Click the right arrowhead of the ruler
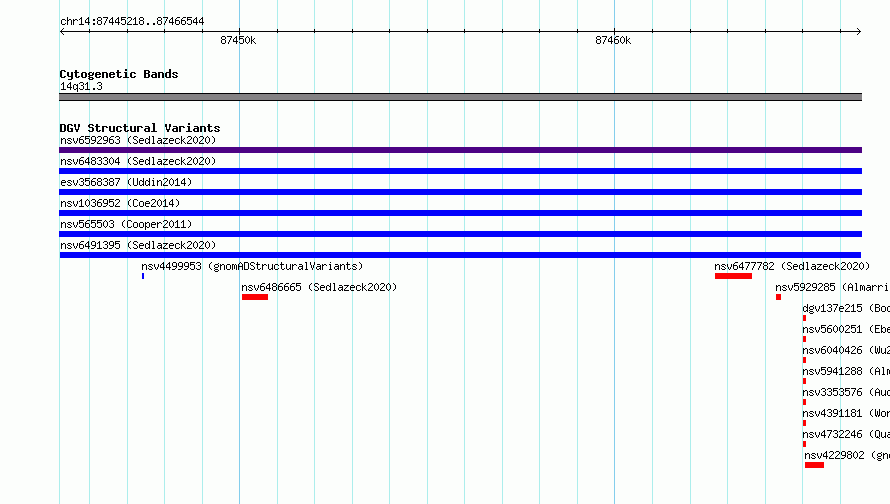Viewport: 890px width, 504px height. click(x=859, y=32)
